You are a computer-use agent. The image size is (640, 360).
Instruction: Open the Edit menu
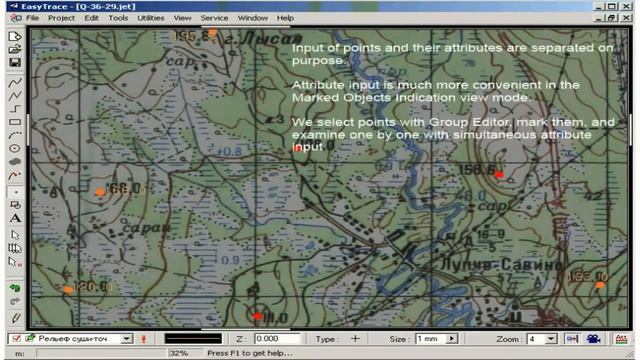[x=91, y=18]
